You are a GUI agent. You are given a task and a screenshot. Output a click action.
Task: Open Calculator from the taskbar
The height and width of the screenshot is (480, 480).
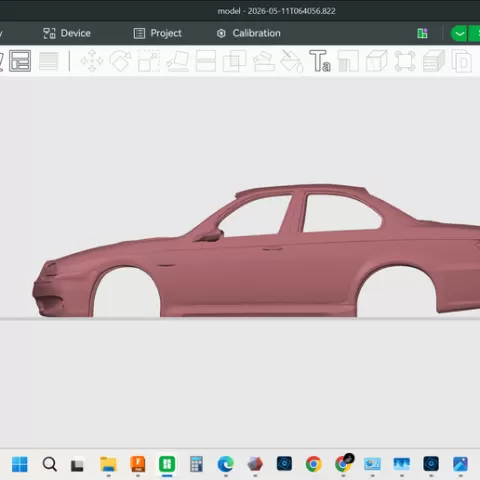[196, 464]
